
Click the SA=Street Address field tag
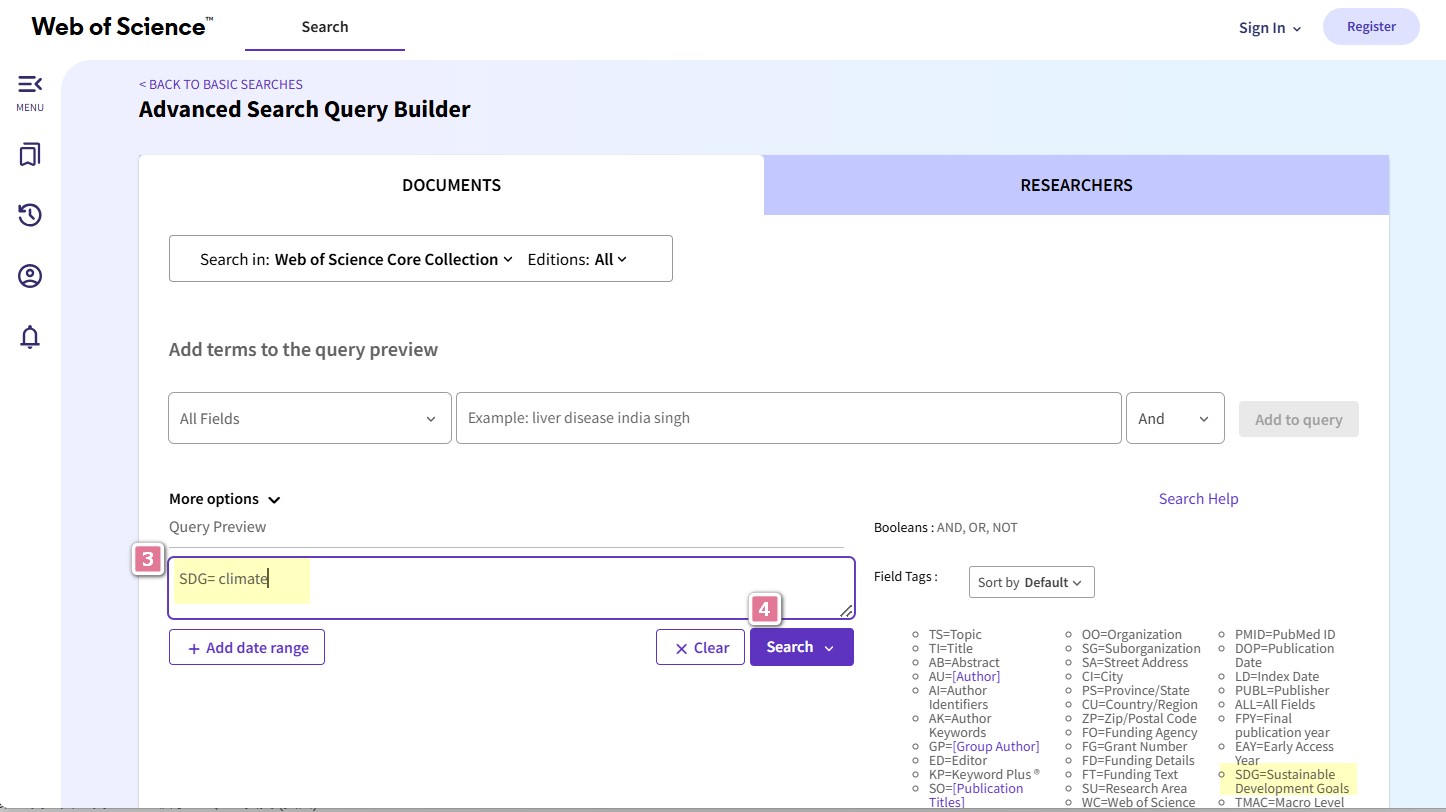[x=1135, y=662]
